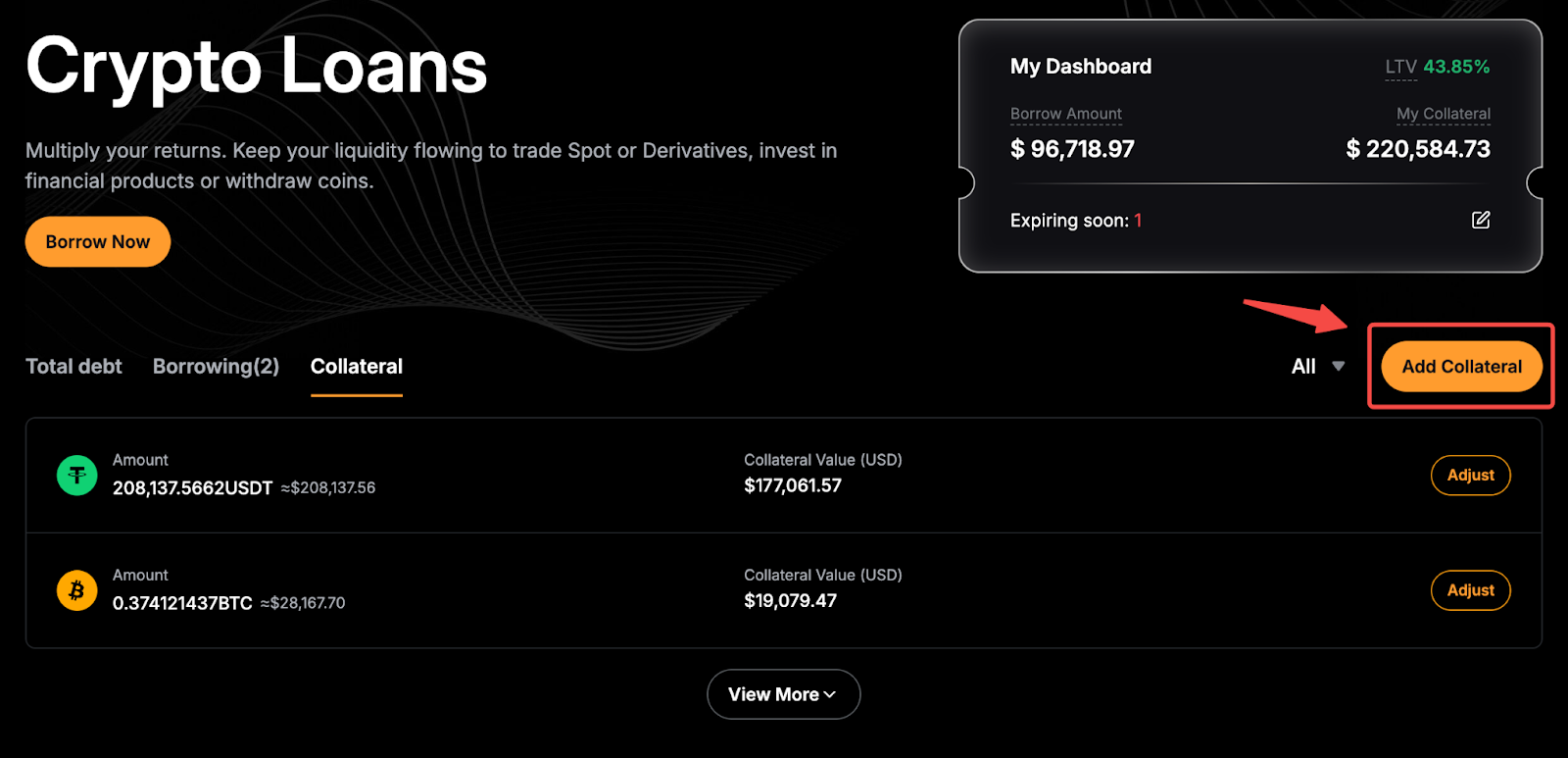Image resolution: width=1568 pixels, height=758 pixels.
Task: Click the edit icon in My Dashboard
Action: point(1481,220)
